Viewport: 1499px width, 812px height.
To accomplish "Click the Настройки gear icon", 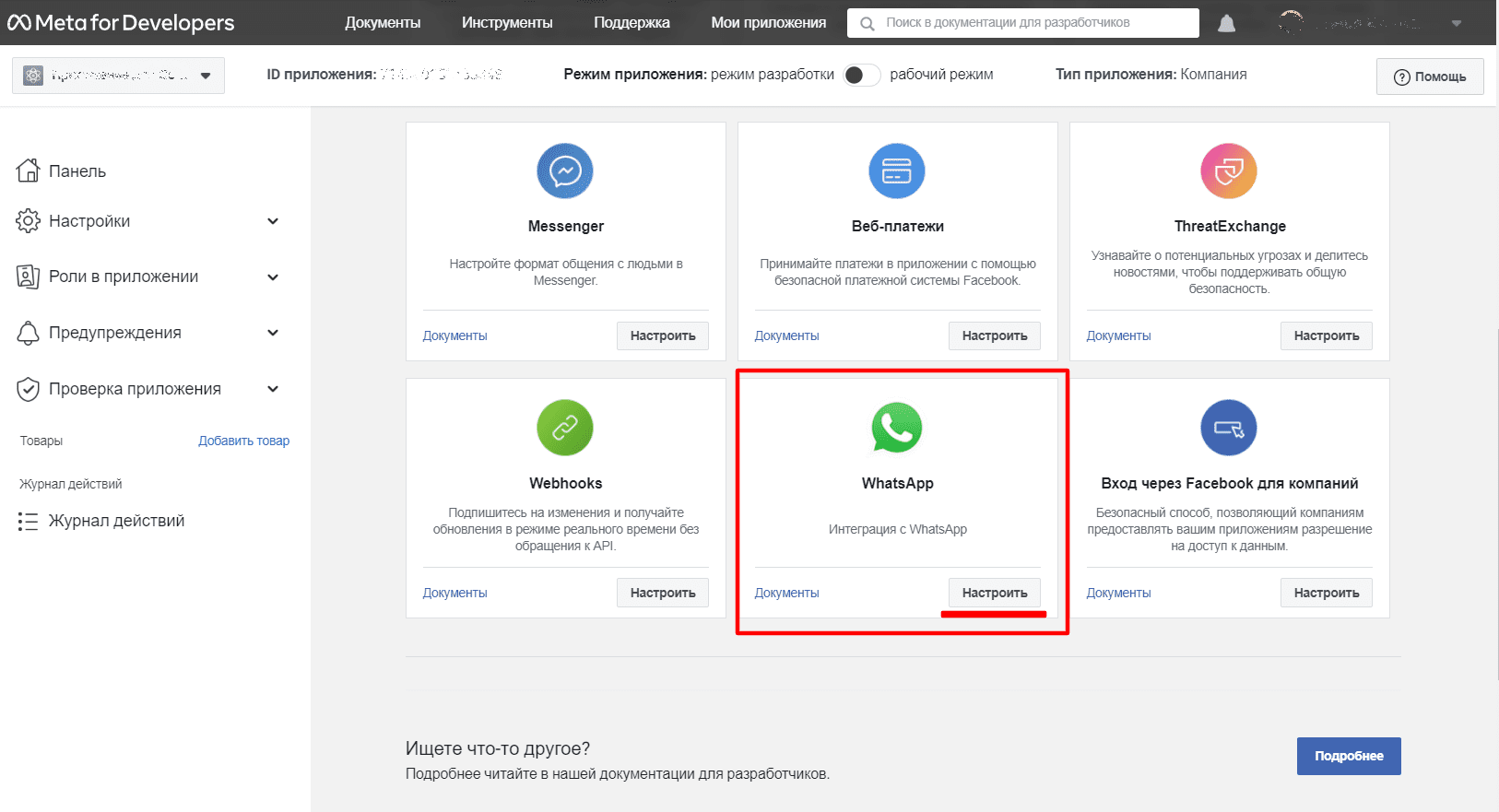I will pyautogui.click(x=29, y=221).
